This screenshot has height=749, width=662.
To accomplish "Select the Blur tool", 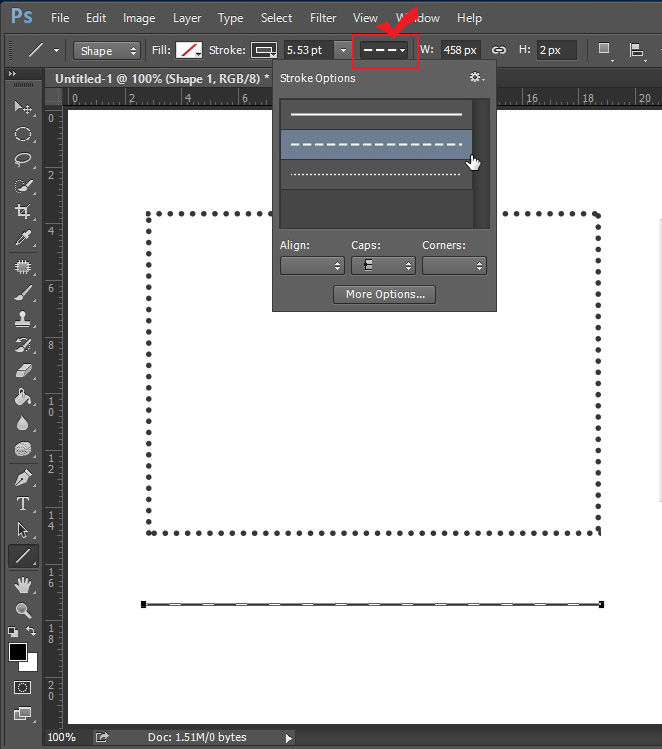I will tap(23, 423).
